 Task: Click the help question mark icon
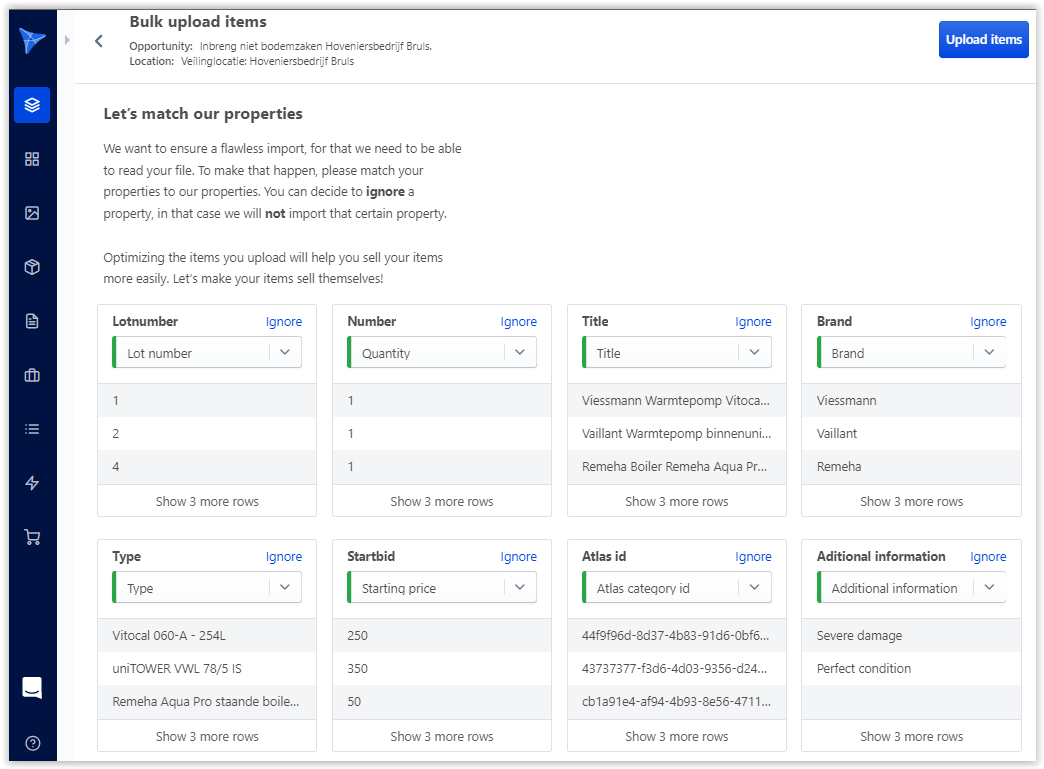pos(32,743)
